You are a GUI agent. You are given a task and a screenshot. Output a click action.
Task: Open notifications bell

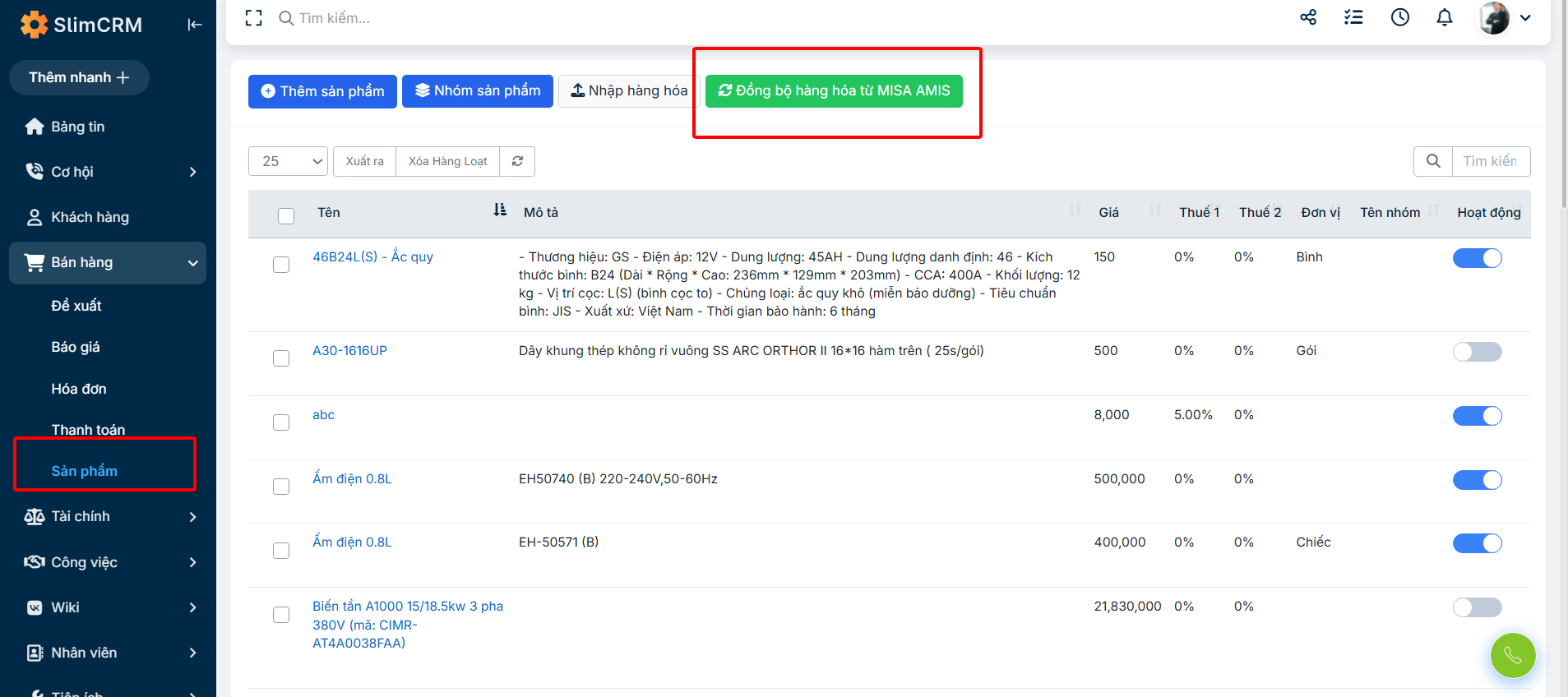[1444, 17]
